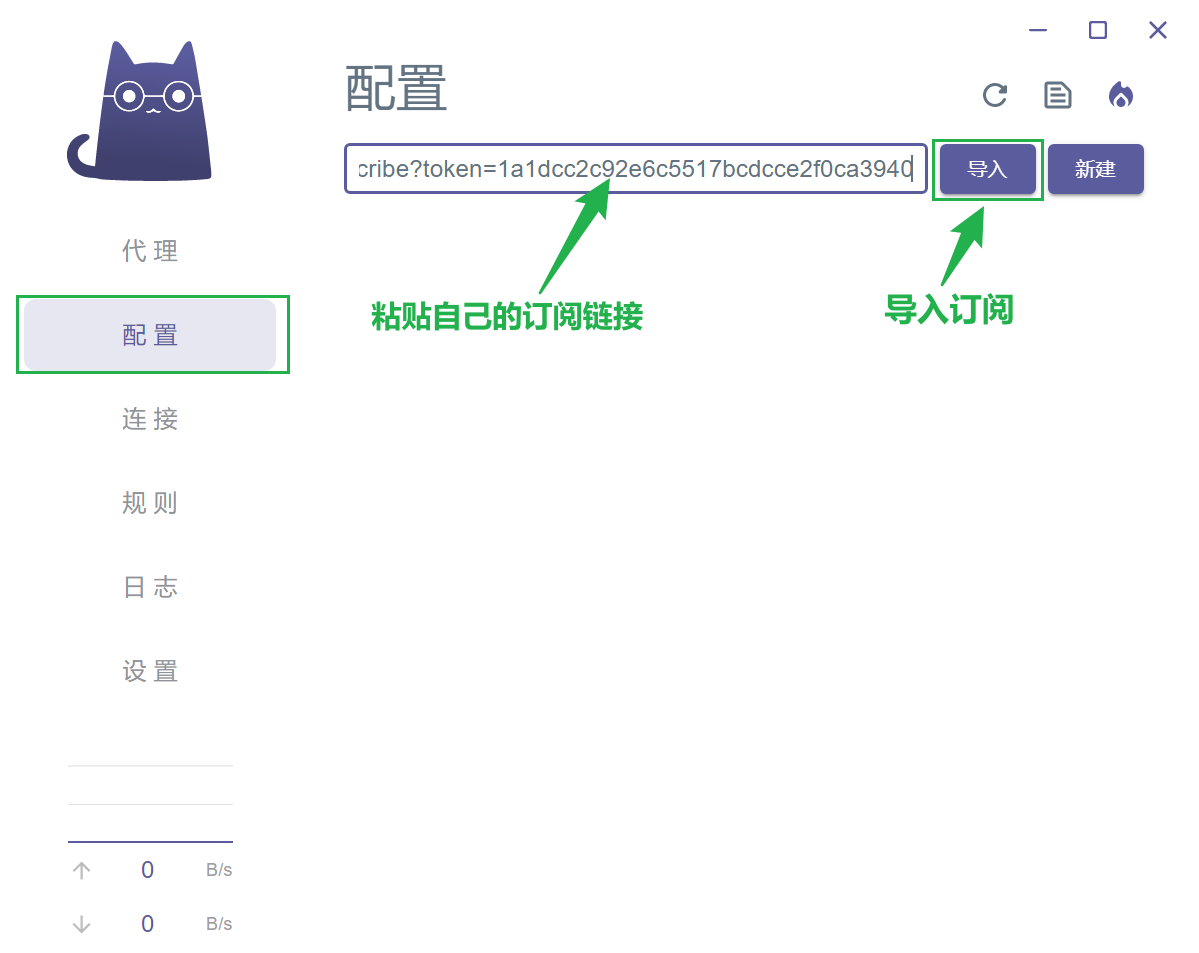Click the traffic graph in the sidebar
Screen dimensions: 1199x953
[x=150, y=804]
